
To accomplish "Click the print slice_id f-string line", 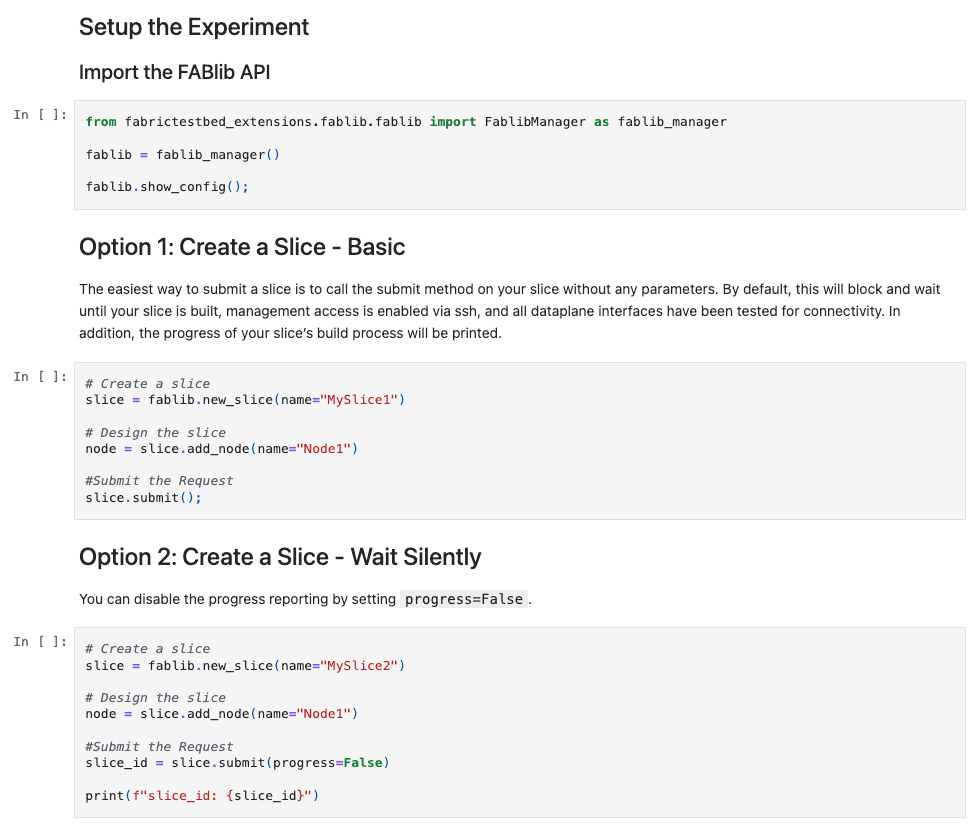I will coord(201,796).
